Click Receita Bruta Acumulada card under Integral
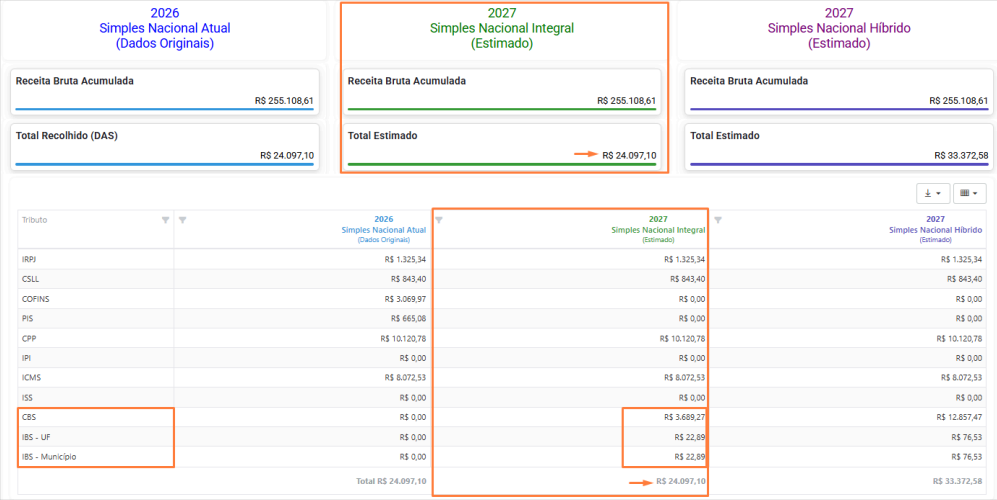The image size is (997, 500). (502, 92)
